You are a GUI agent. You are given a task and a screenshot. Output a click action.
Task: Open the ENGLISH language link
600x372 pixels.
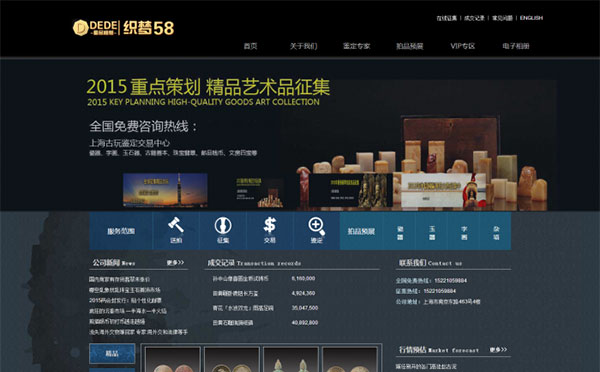point(531,18)
